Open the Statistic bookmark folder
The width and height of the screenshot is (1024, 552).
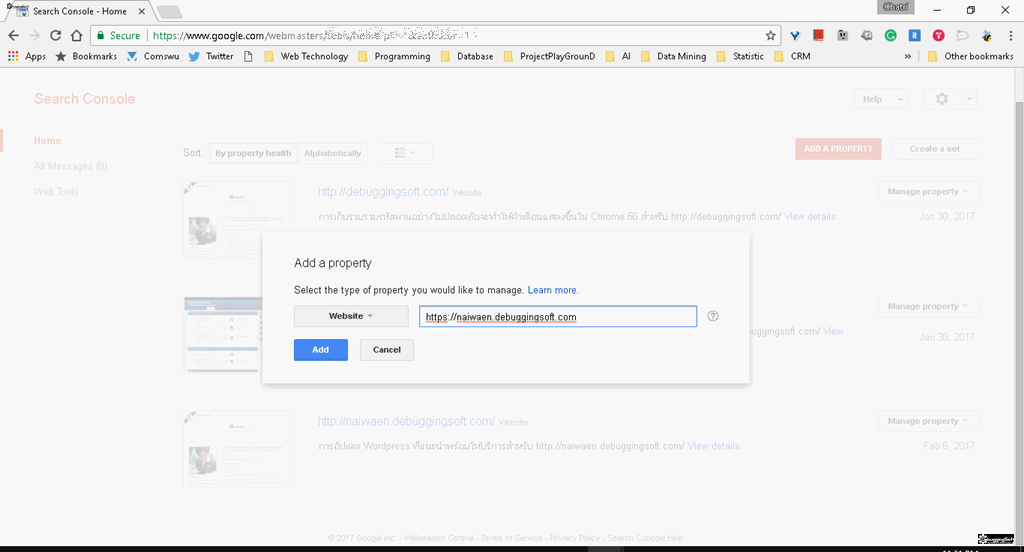[740, 56]
